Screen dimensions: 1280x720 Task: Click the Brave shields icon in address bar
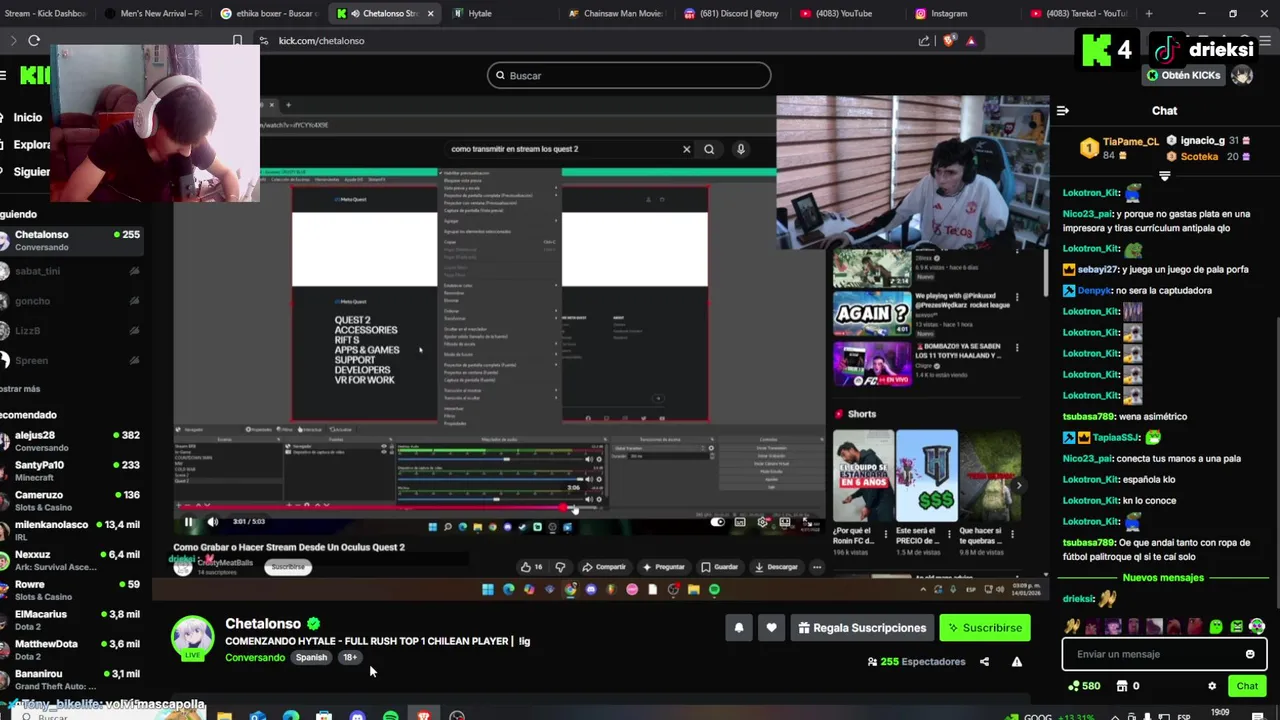point(949,41)
